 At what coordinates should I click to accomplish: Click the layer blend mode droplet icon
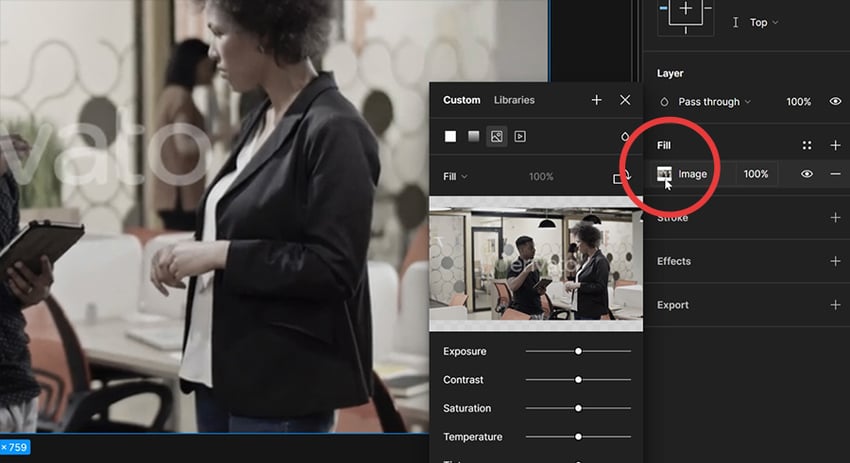[664, 102]
